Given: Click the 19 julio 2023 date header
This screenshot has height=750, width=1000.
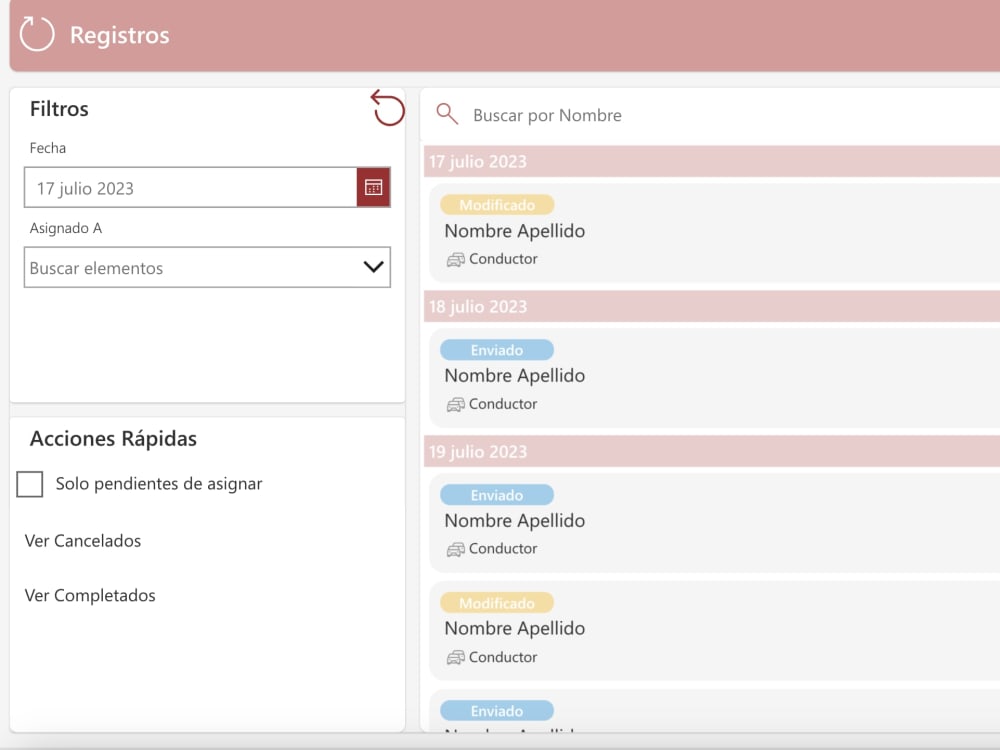Looking at the screenshot, I should click(x=712, y=452).
